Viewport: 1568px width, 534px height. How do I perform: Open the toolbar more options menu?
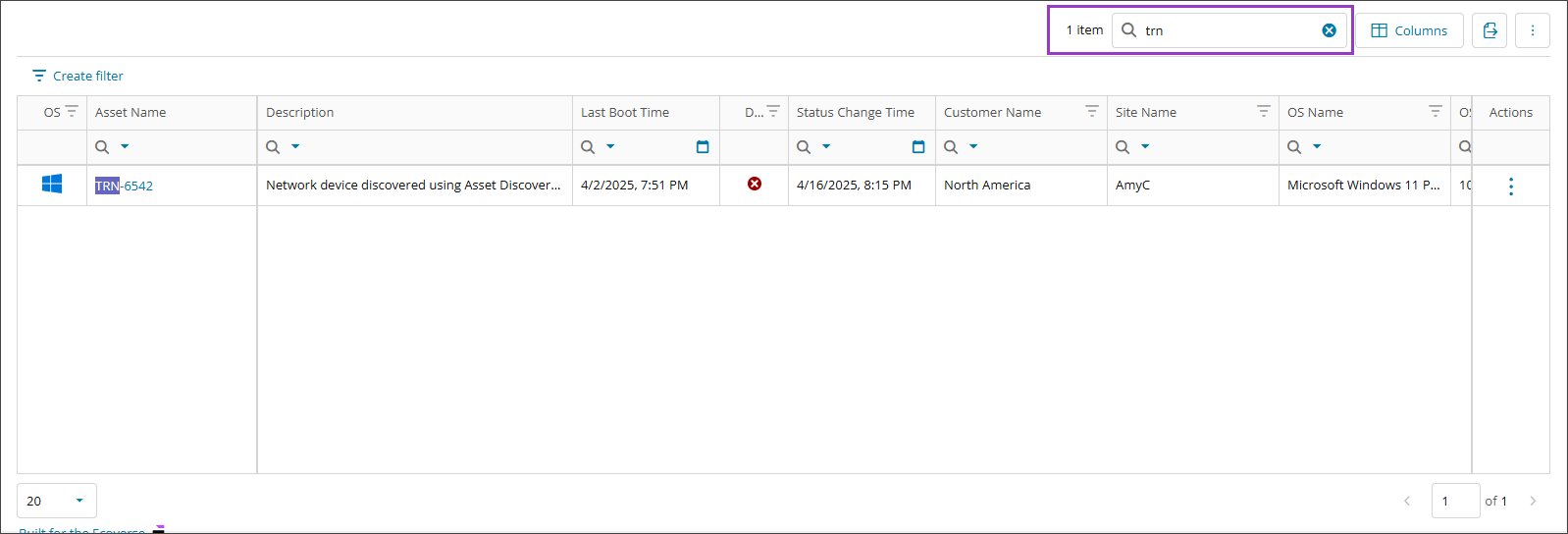point(1532,30)
